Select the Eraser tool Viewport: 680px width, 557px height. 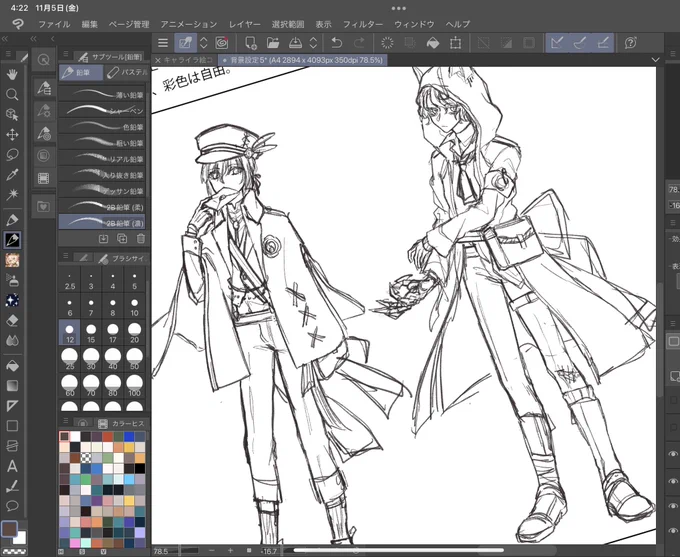pyautogui.click(x=12, y=321)
